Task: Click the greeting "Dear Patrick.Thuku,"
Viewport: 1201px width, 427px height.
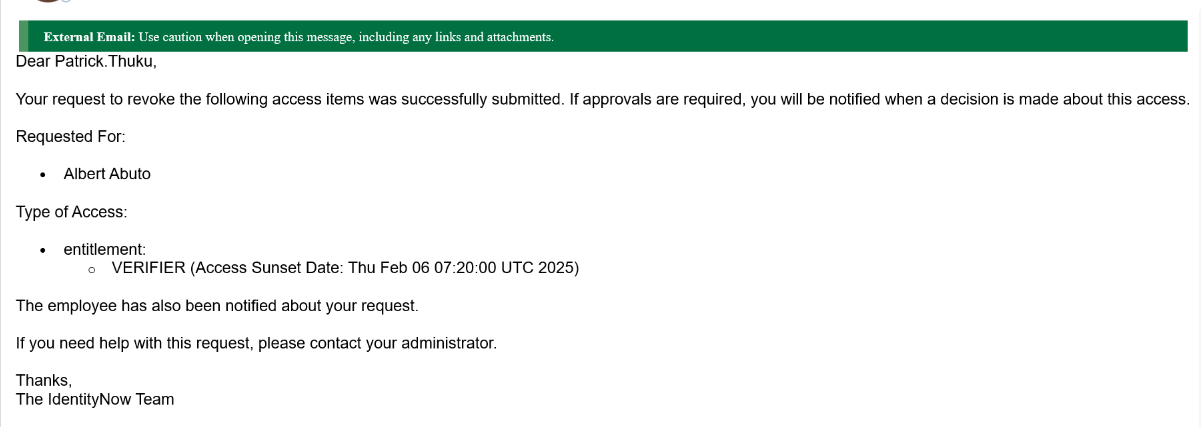Action: coord(86,62)
